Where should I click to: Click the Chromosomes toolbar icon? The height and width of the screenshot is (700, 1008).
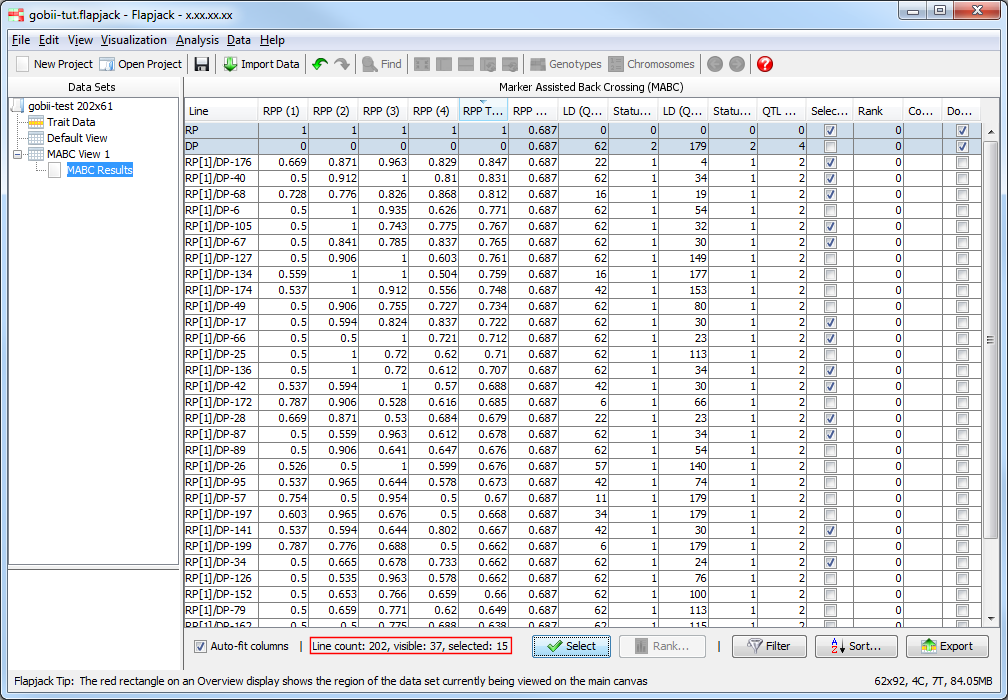pyautogui.click(x=616, y=64)
